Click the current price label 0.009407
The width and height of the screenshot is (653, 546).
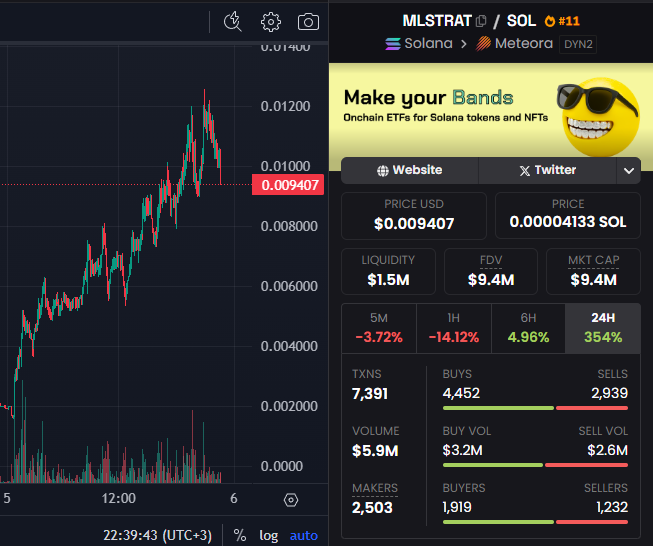pos(288,184)
